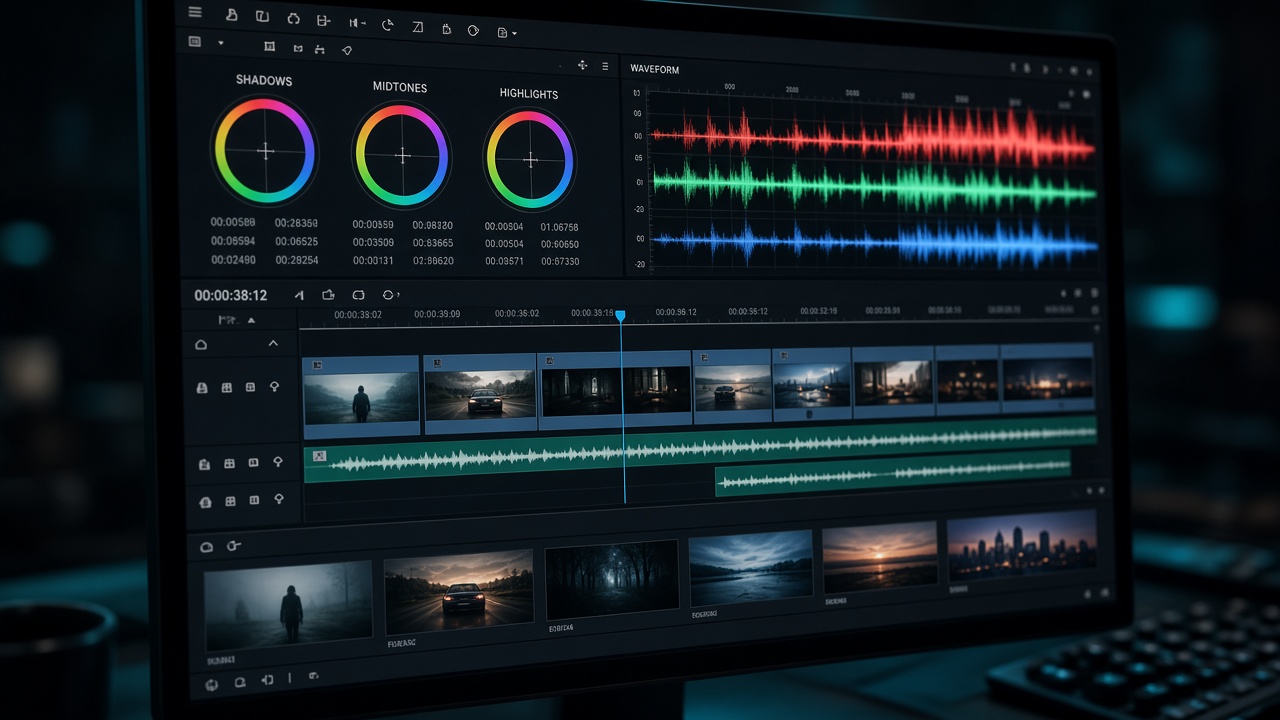Click the MIDTONES color wheel
The height and width of the screenshot is (720, 1280).
(x=402, y=156)
